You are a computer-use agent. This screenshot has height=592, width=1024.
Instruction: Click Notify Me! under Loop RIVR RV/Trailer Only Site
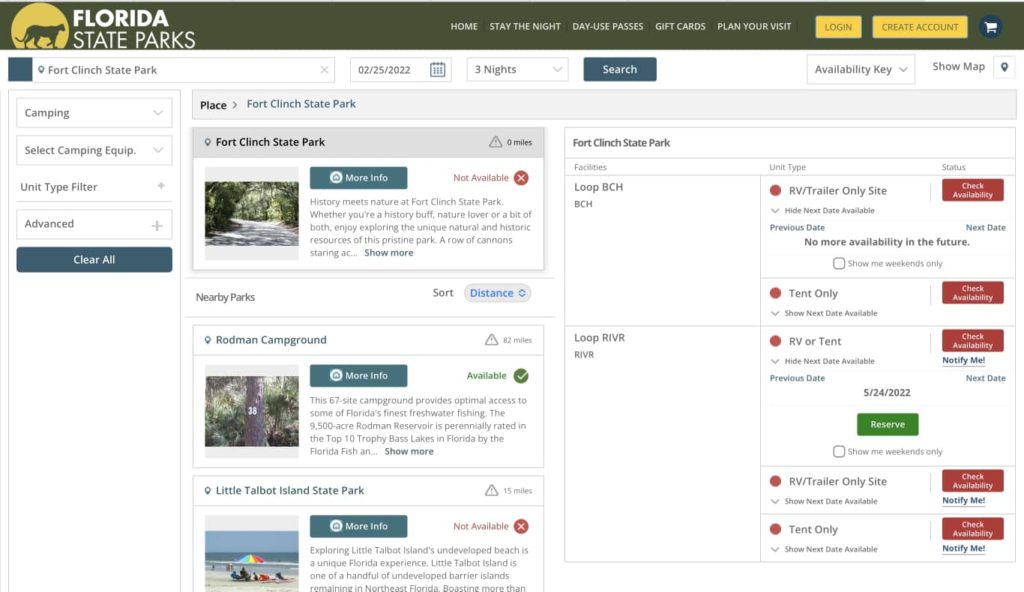[x=963, y=501]
